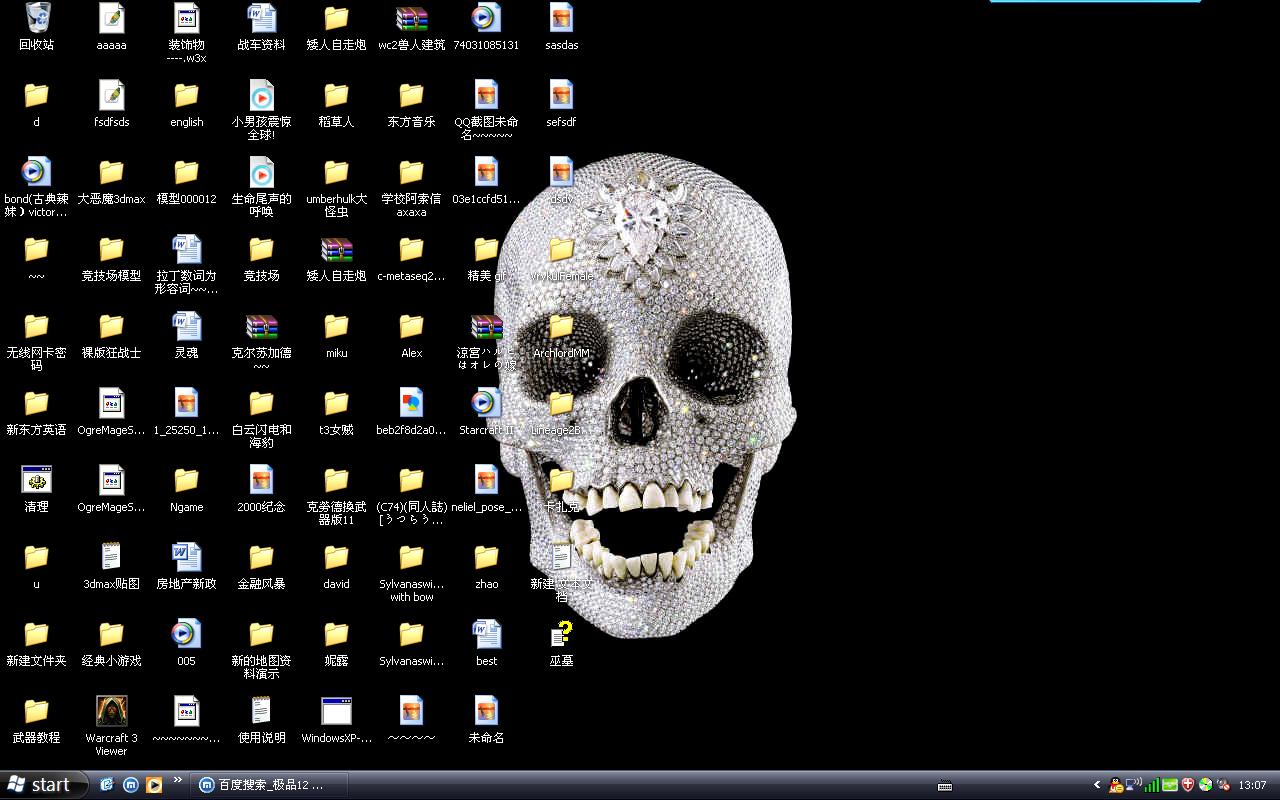Select the english folder
The height and width of the screenshot is (800, 1280).
click(187, 95)
